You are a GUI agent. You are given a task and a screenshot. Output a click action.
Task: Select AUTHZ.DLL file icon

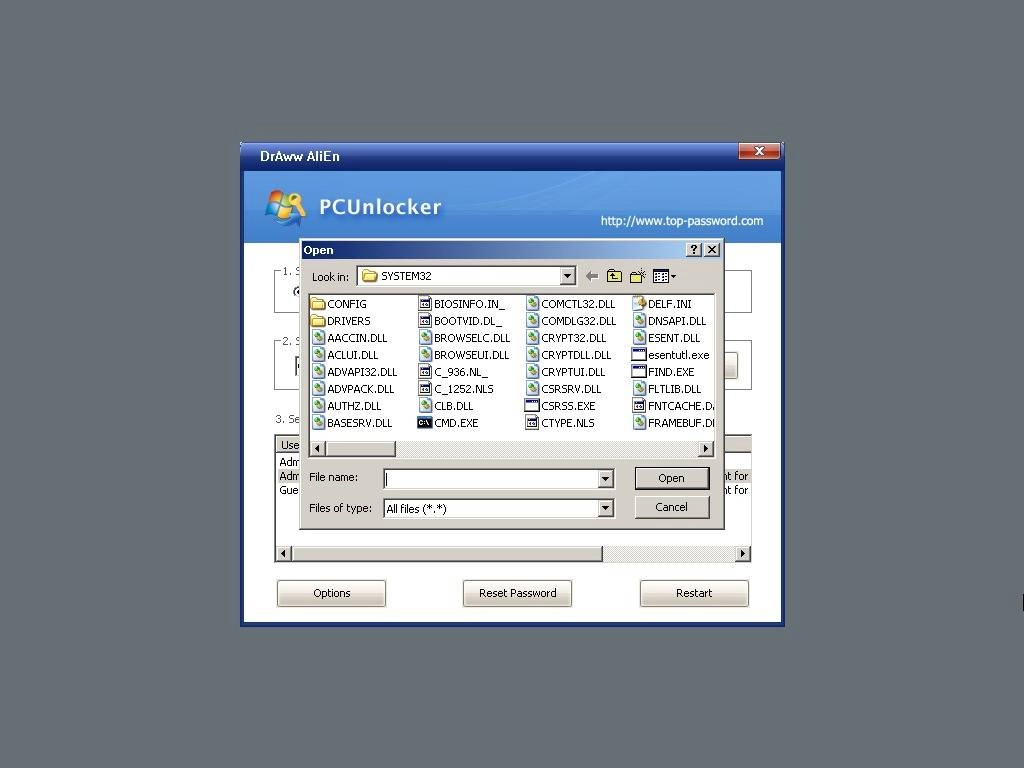coord(318,406)
